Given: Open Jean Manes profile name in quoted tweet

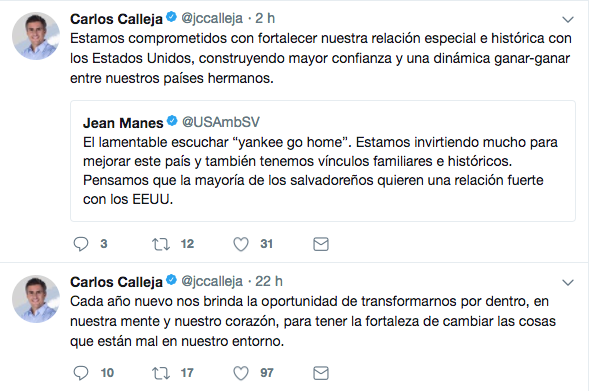Looking at the screenshot, I should [123, 123].
